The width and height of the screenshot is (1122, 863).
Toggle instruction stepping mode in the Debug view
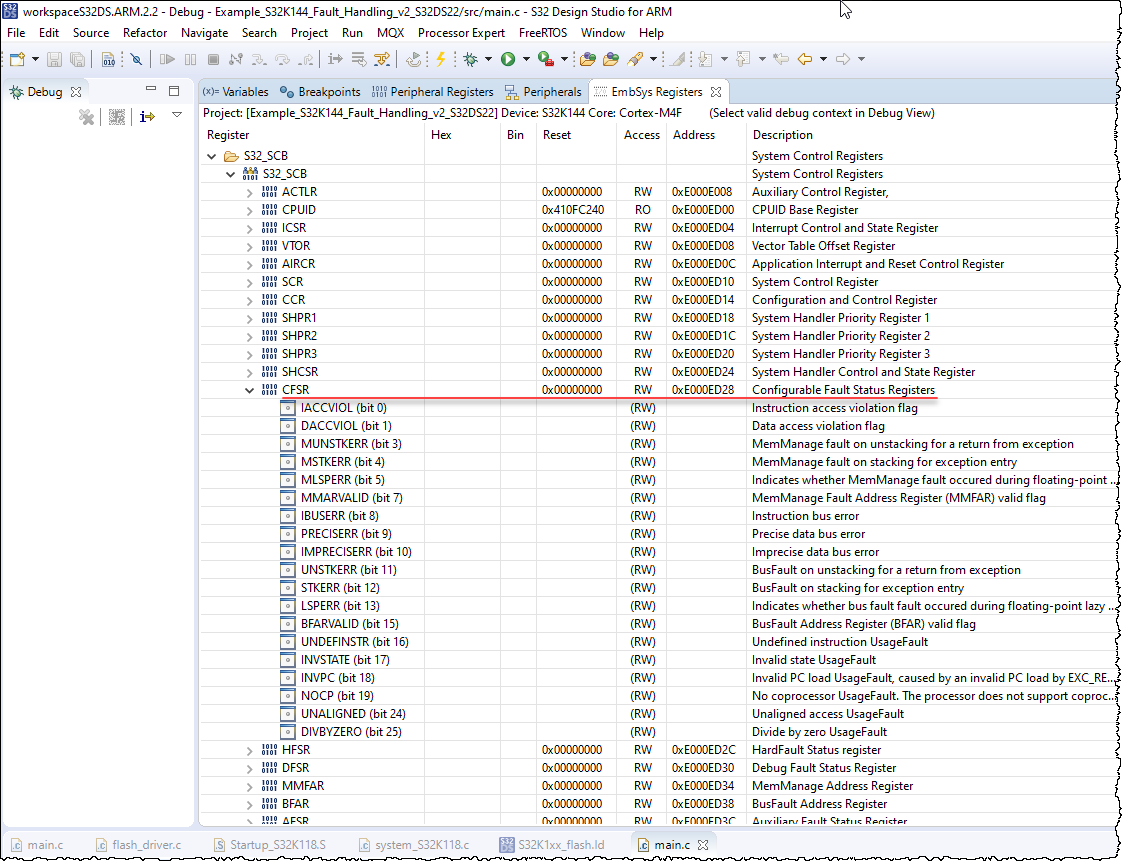[147, 117]
